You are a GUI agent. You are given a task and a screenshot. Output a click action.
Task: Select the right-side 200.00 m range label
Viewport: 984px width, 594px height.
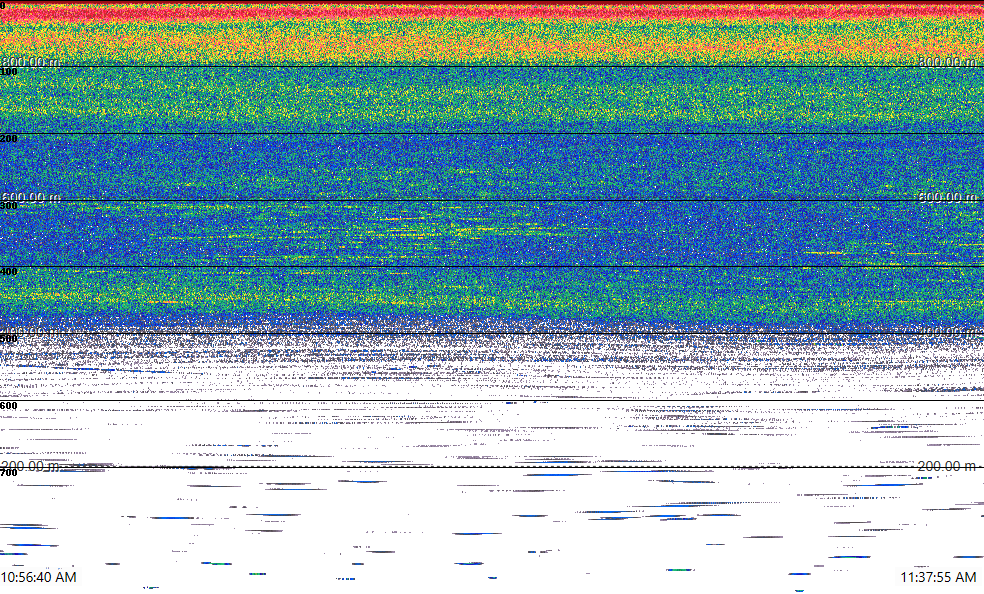tap(946, 466)
